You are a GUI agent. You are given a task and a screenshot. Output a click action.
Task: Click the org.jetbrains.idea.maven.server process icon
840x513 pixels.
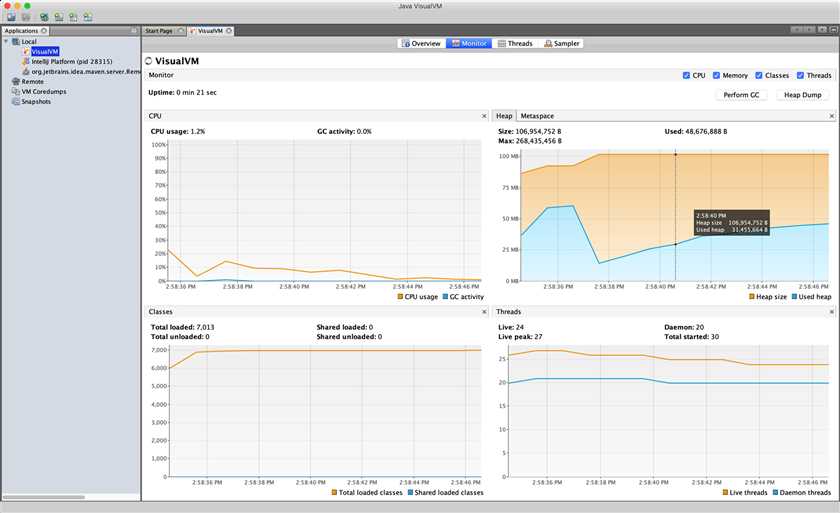click(26, 71)
